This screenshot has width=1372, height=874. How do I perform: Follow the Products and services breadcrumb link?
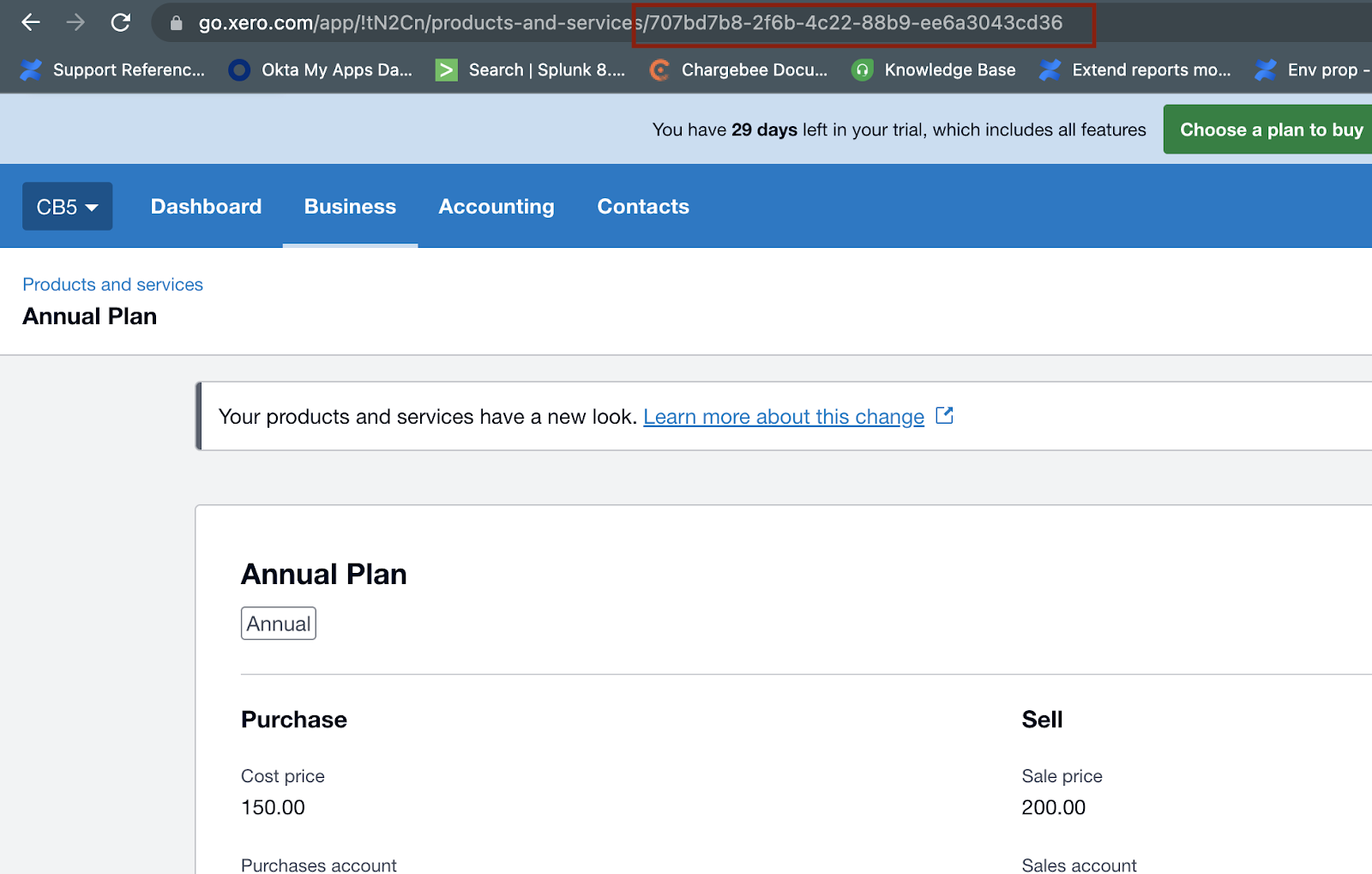112,285
